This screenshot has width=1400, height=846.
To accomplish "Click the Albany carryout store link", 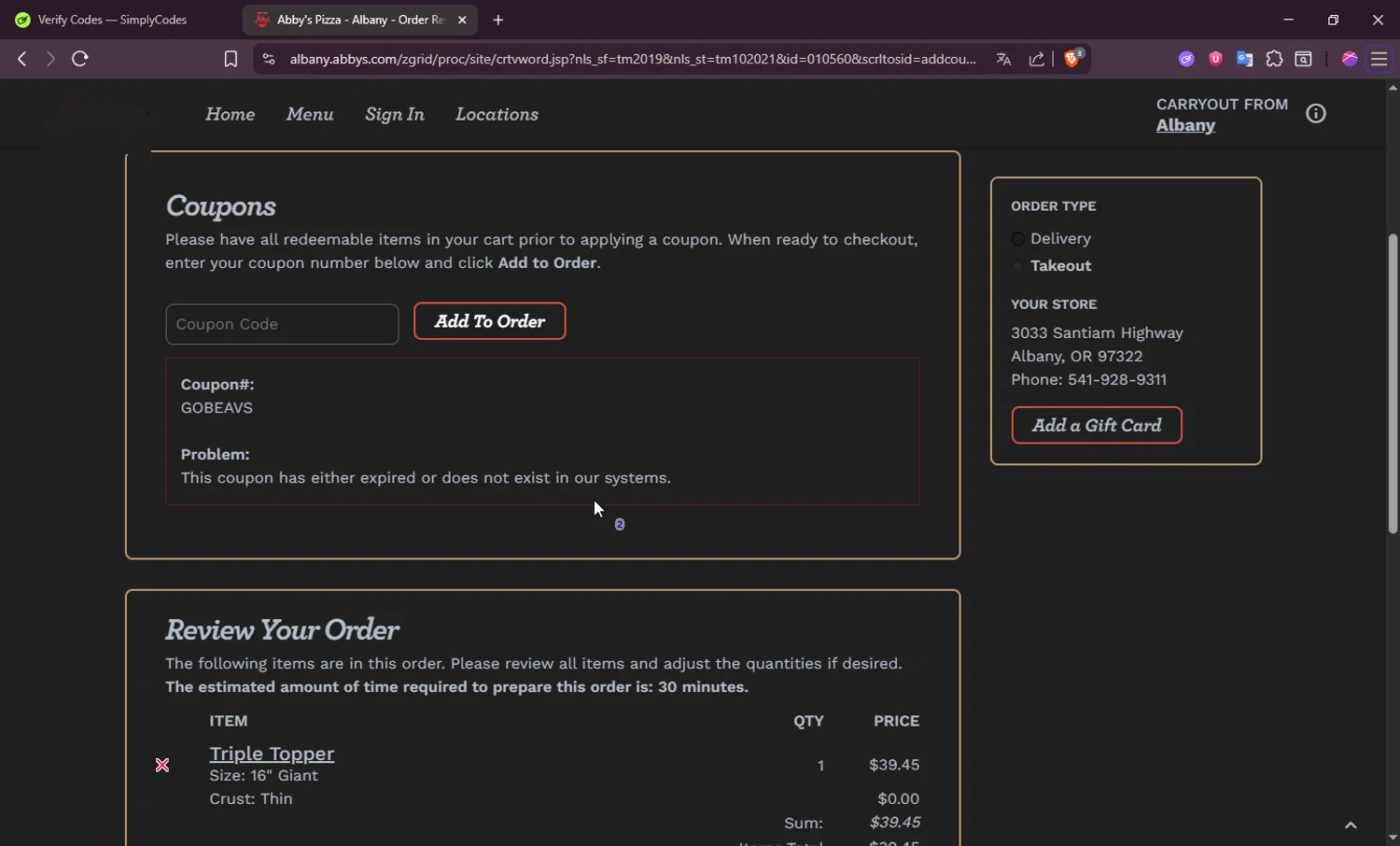I will tap(1185, 125).
